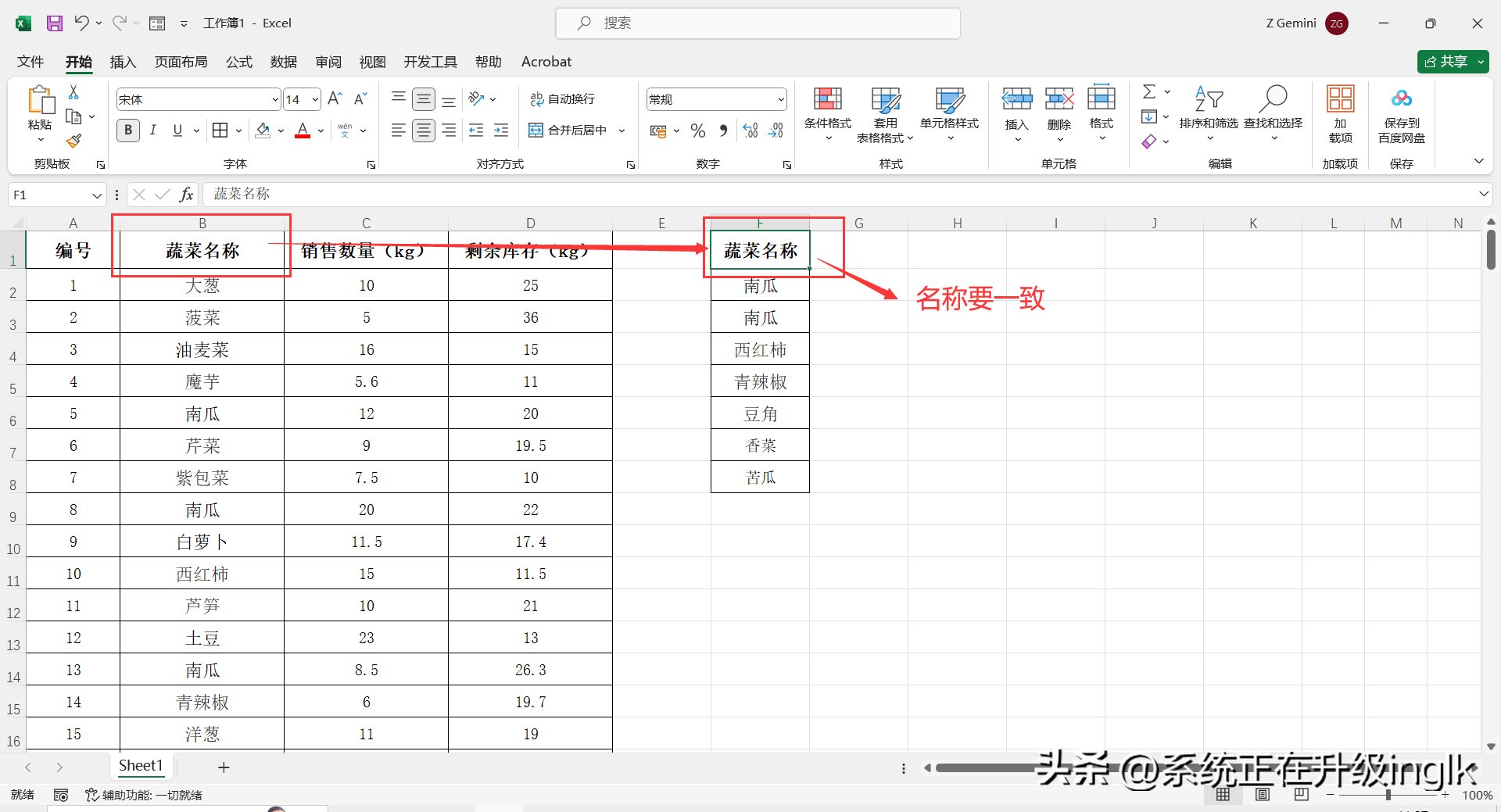
Task: Toggle Bold formatting
Action: [x=128, y=131]
